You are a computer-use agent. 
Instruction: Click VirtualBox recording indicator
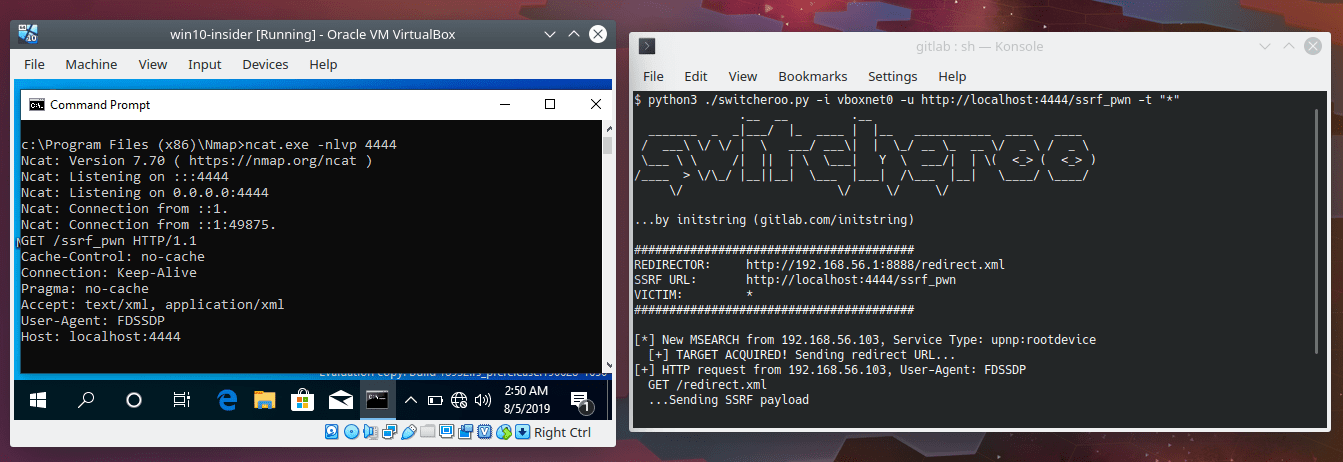tap(466, 432)
